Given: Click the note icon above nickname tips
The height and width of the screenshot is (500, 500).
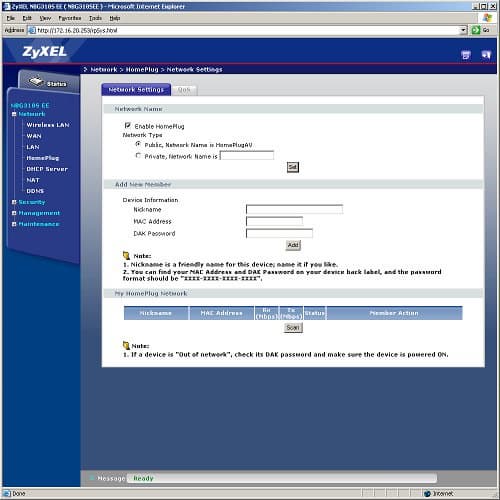Looking at the screenshot, I should (x=126, y=256).
